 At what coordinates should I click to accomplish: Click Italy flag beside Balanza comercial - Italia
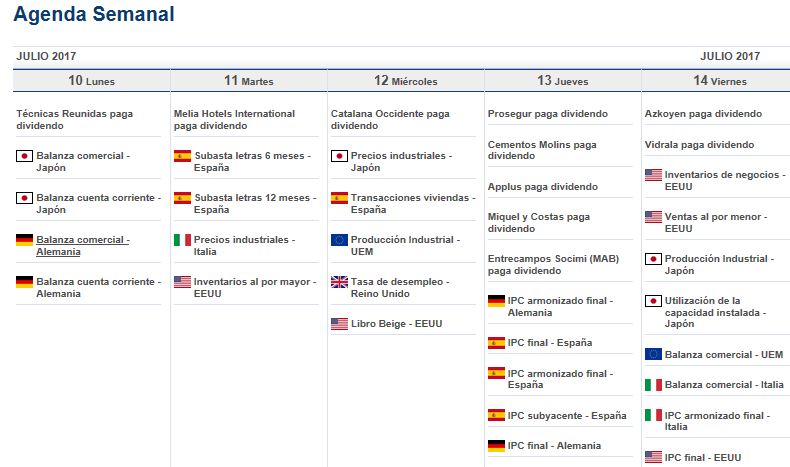653,385
